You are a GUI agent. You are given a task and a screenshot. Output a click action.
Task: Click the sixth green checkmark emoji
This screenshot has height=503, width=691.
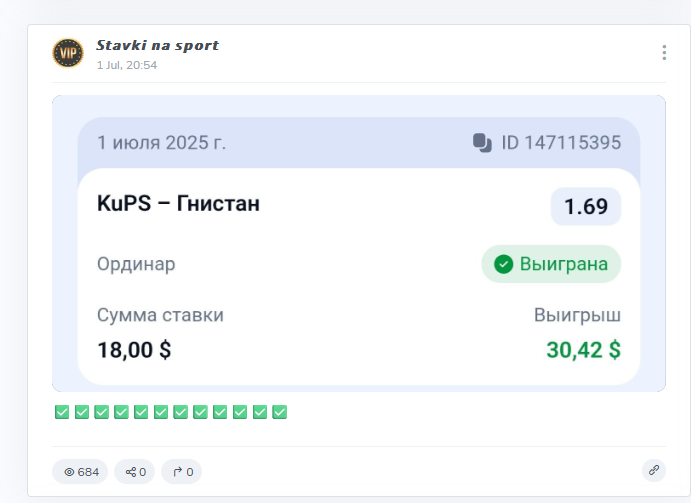pos(161,412)
